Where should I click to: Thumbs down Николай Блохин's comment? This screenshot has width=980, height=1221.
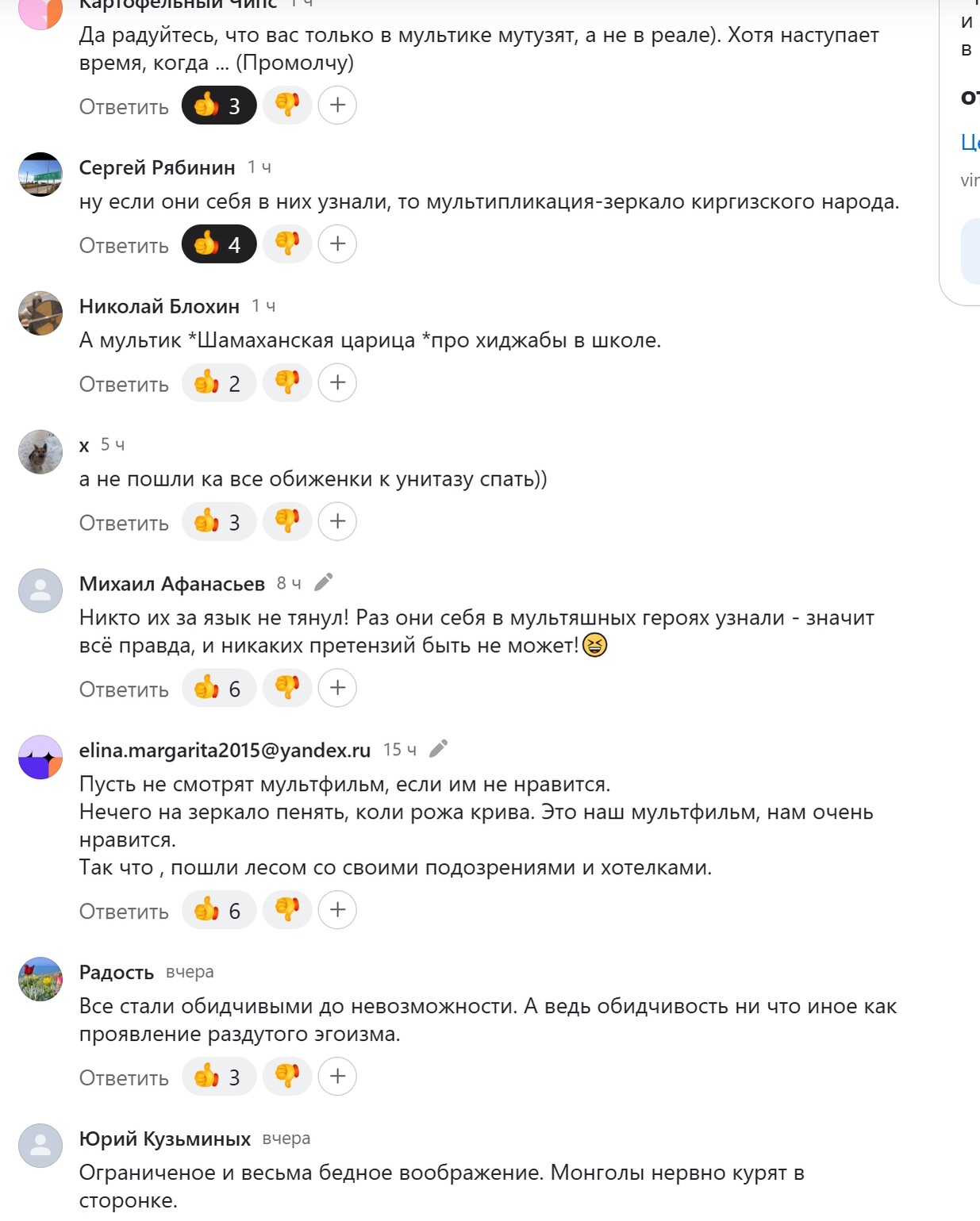(287, 383)
